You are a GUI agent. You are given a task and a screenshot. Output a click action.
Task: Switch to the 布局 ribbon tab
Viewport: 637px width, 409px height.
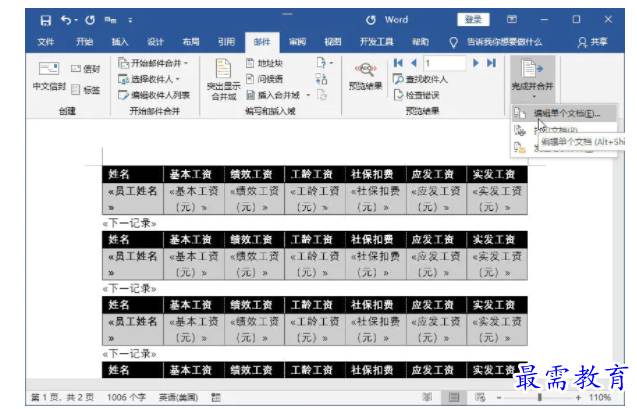[191, 42]
